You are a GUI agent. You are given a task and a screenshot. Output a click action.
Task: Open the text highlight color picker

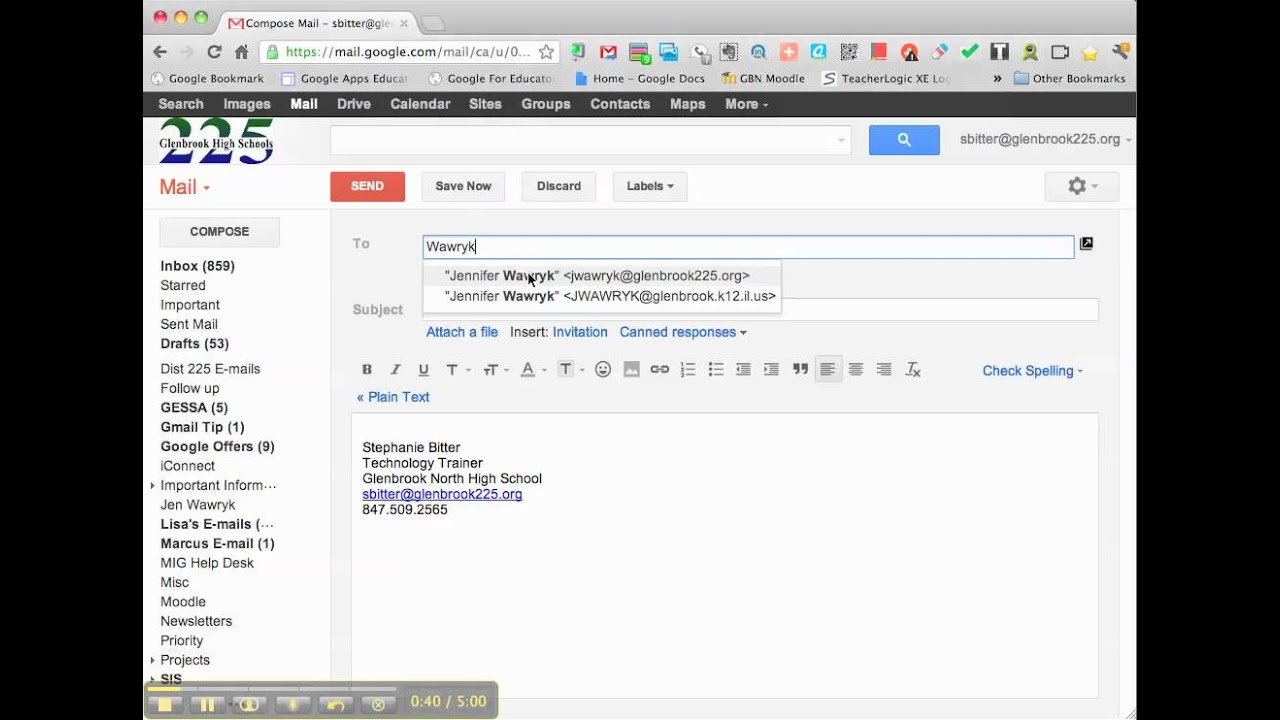[571, 370]
